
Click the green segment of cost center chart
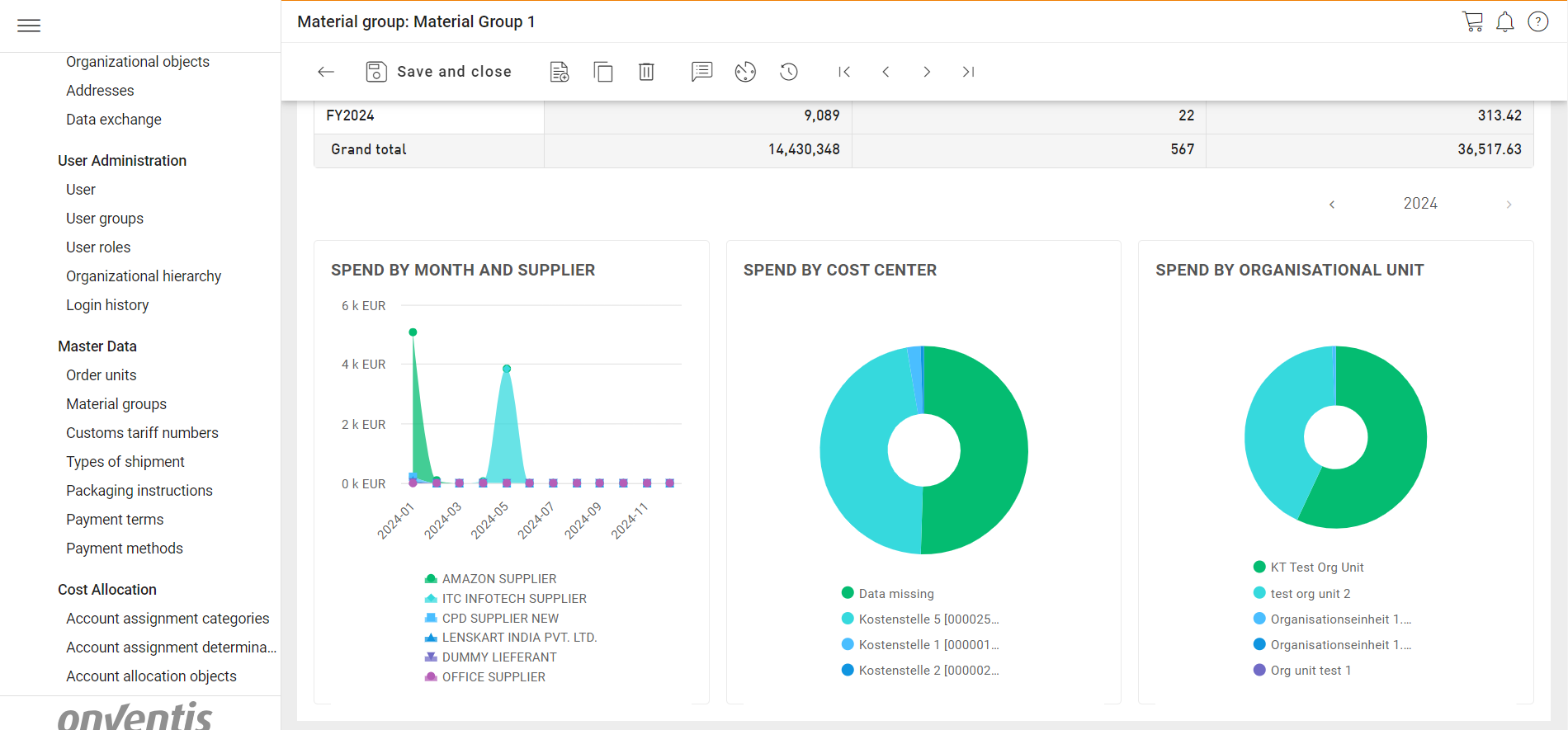pos(990,450)
